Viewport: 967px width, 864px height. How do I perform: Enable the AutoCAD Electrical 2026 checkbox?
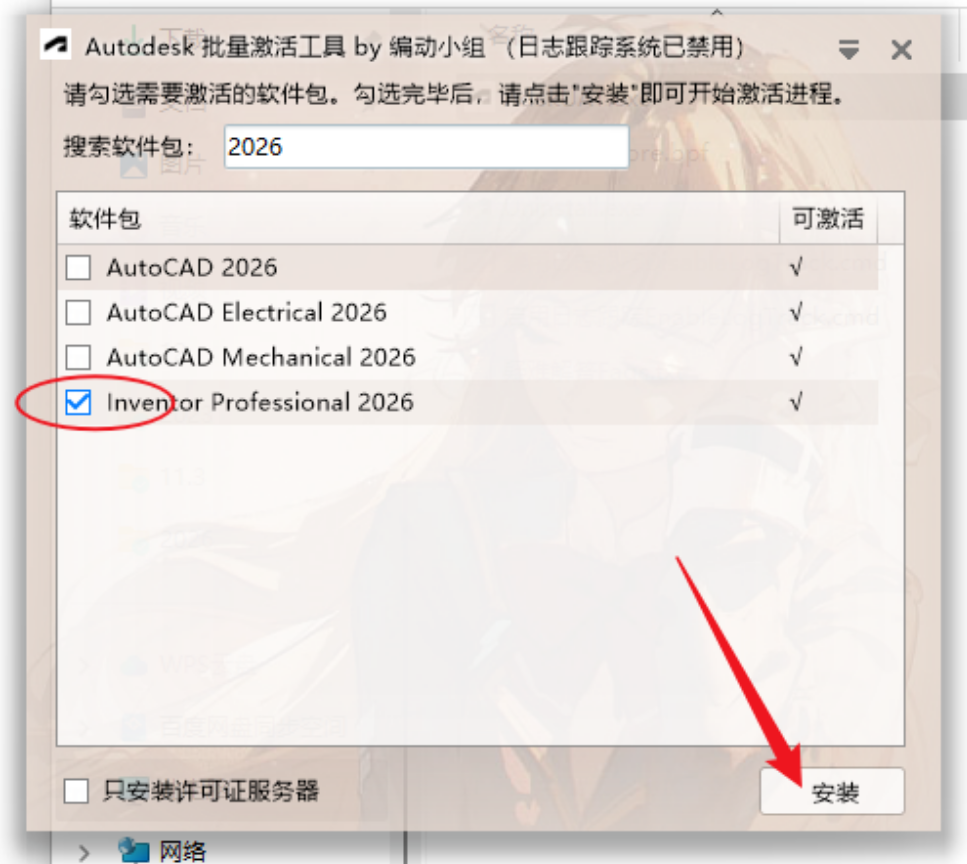(x=78, y=312)
